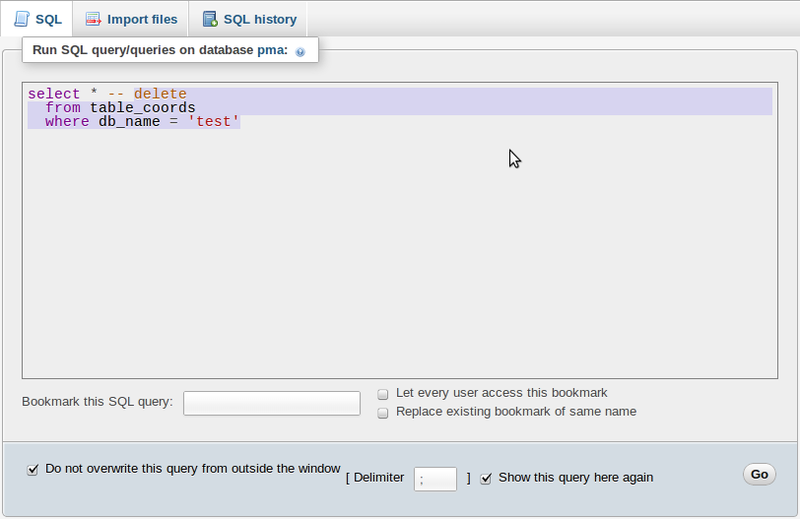
Task: Click the SQL tab's query-page icon
Action: coord(22,19)
